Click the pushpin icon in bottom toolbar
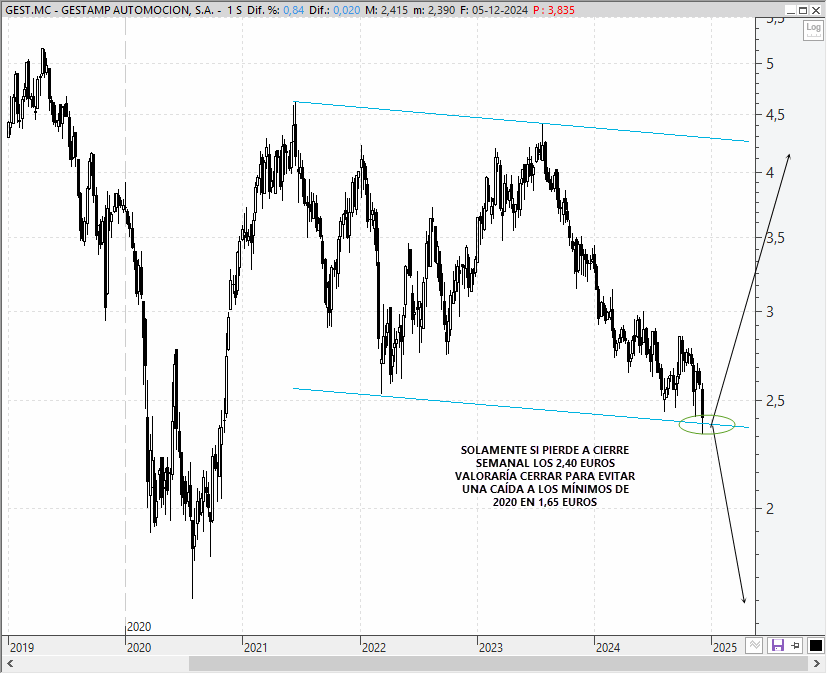 coord(795,646)
